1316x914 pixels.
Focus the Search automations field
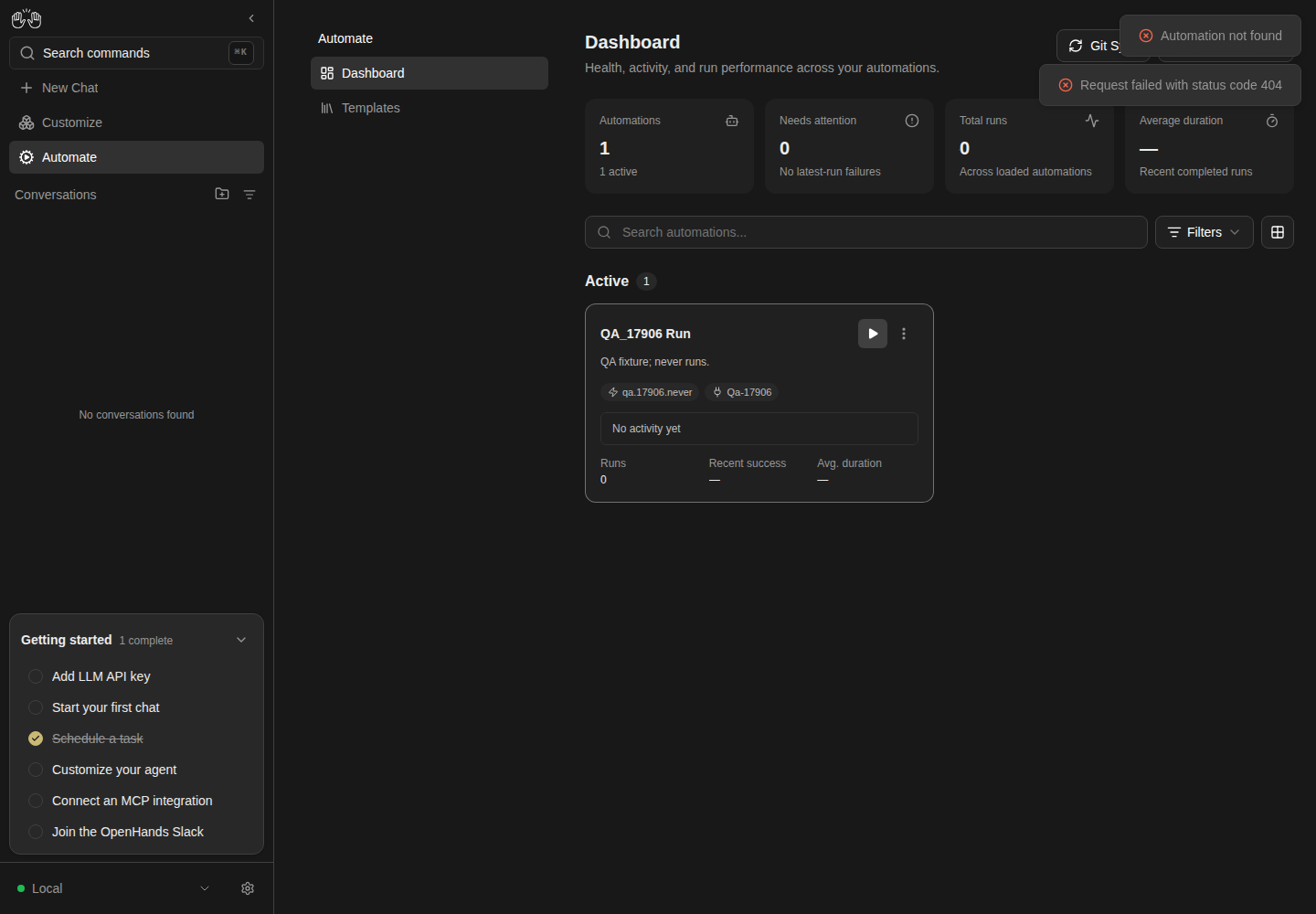tap(866, 232)
